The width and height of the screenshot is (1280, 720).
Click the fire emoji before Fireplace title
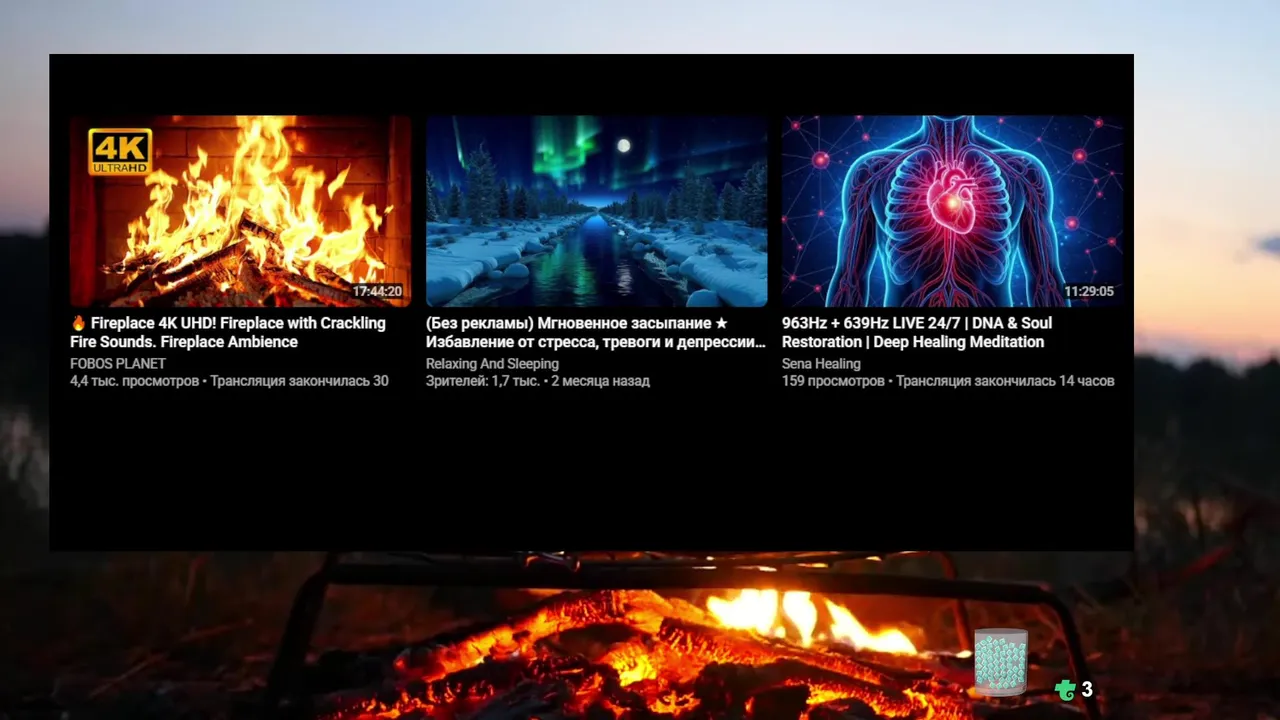pos(78,323)
